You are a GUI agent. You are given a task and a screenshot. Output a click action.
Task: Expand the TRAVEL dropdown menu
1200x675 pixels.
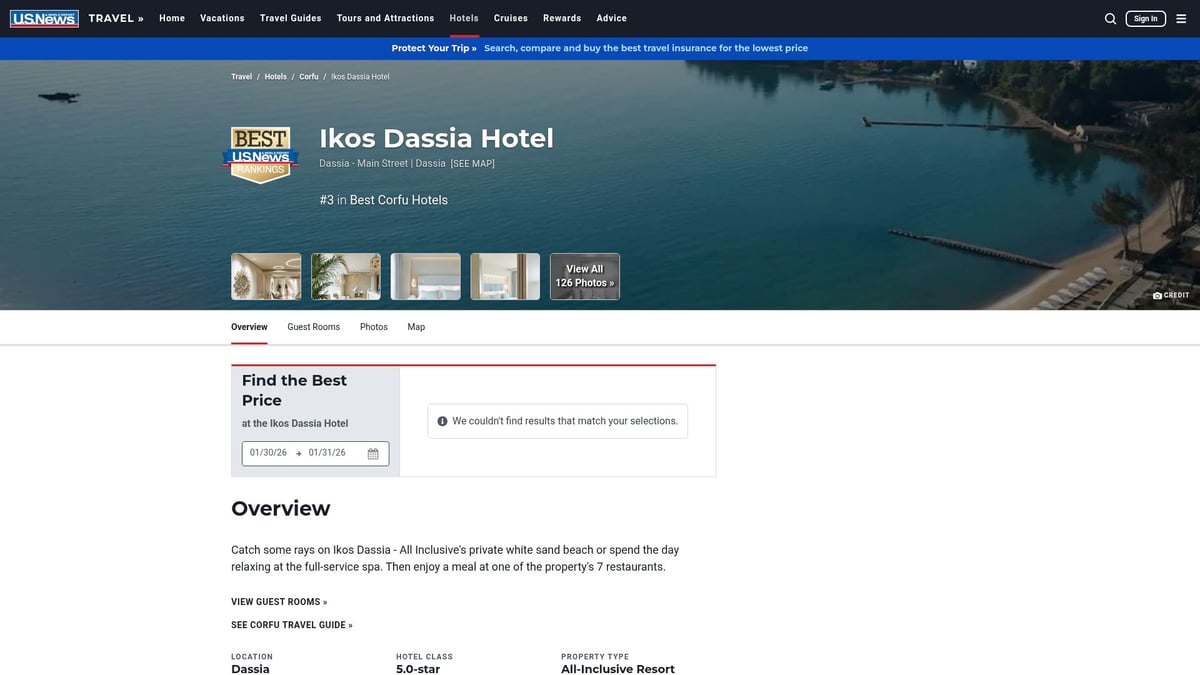click(x=113, y=17)
